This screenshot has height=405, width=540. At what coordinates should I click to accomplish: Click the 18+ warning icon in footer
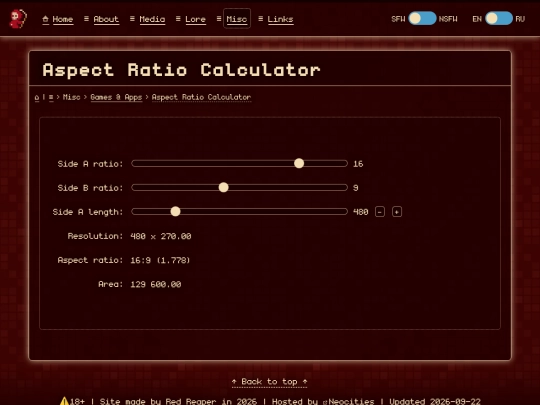point(64,401)
